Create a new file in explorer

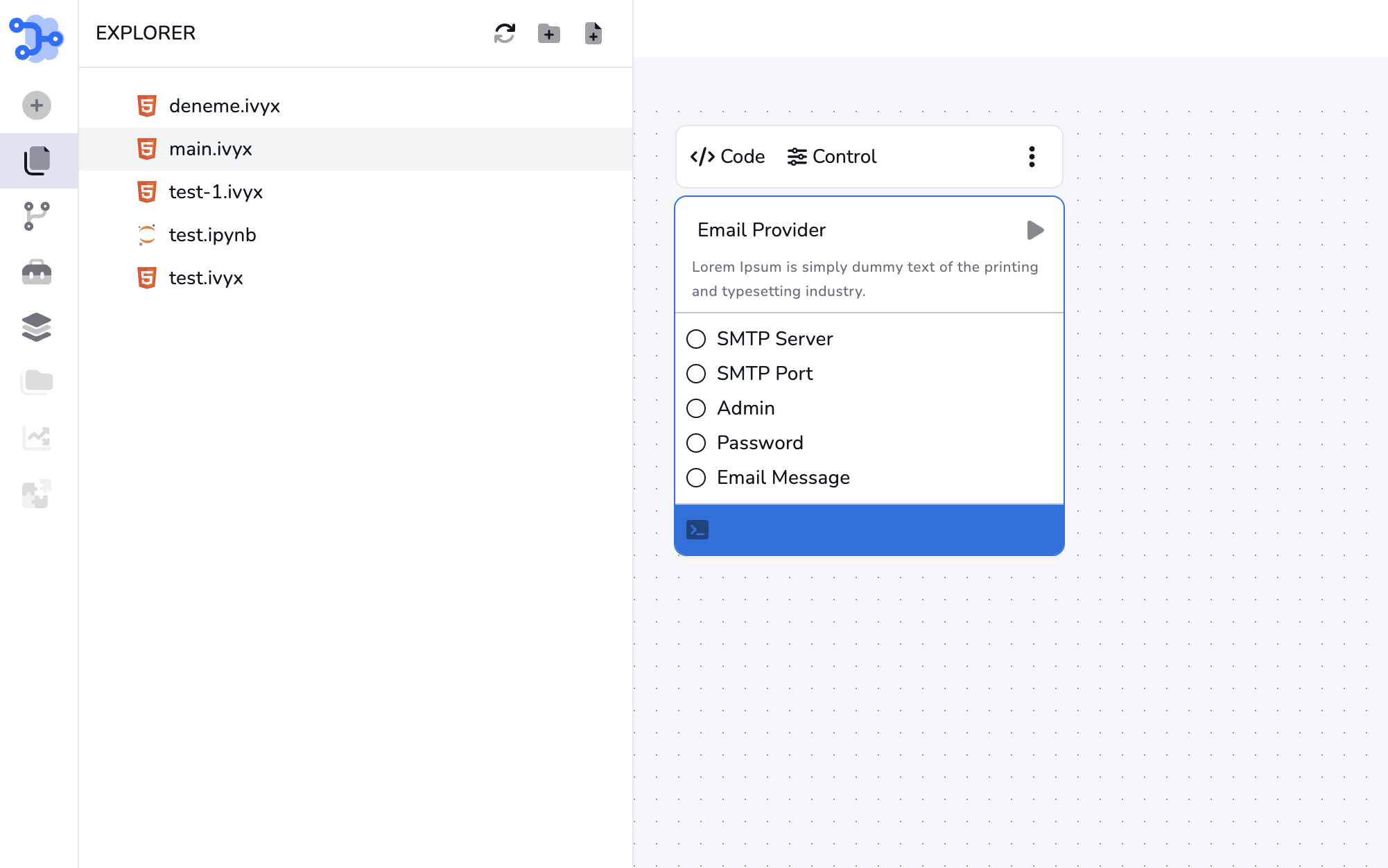593,33
